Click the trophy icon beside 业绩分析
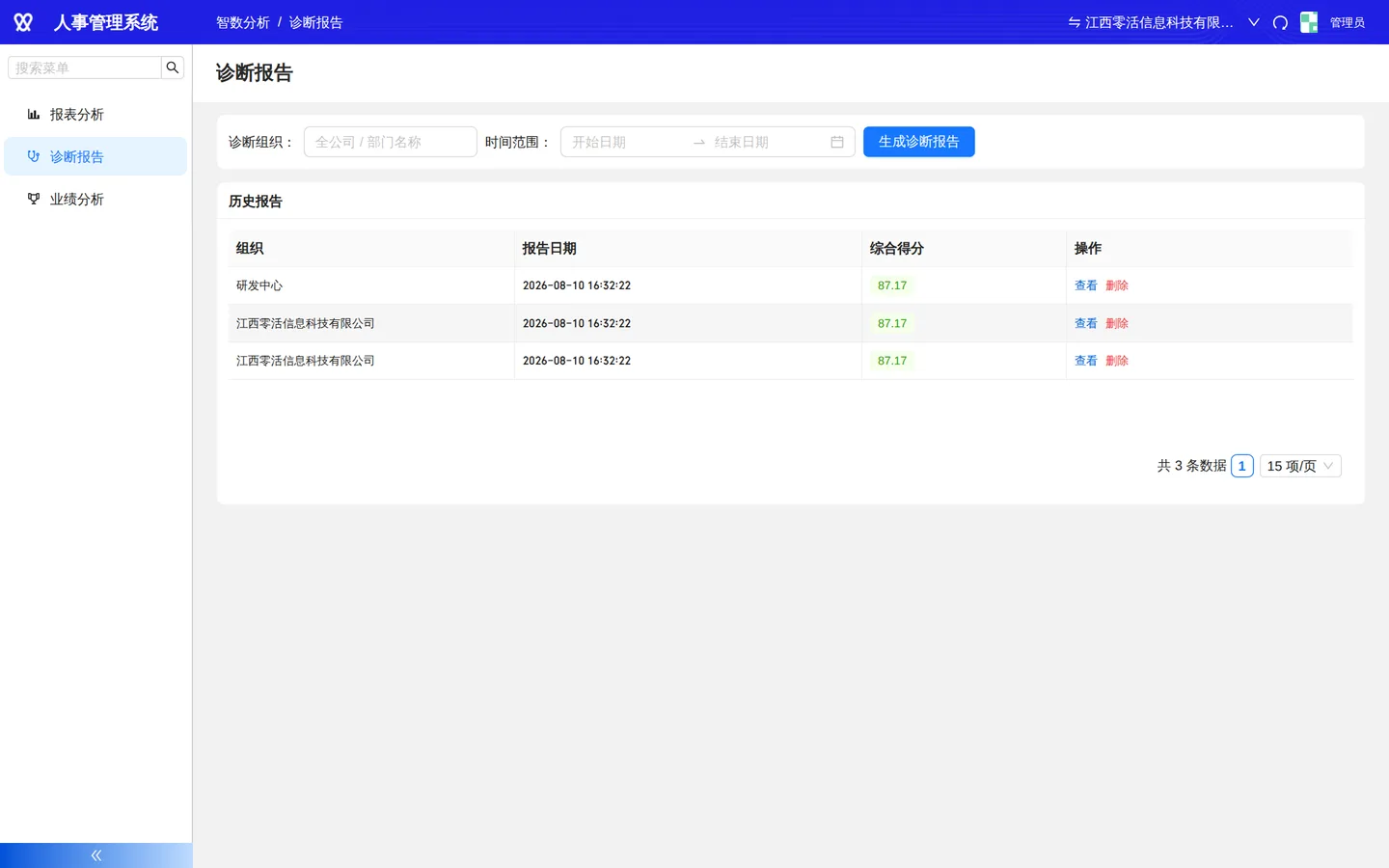Viewport: 1389px width, 868px height. click(34, 199)
